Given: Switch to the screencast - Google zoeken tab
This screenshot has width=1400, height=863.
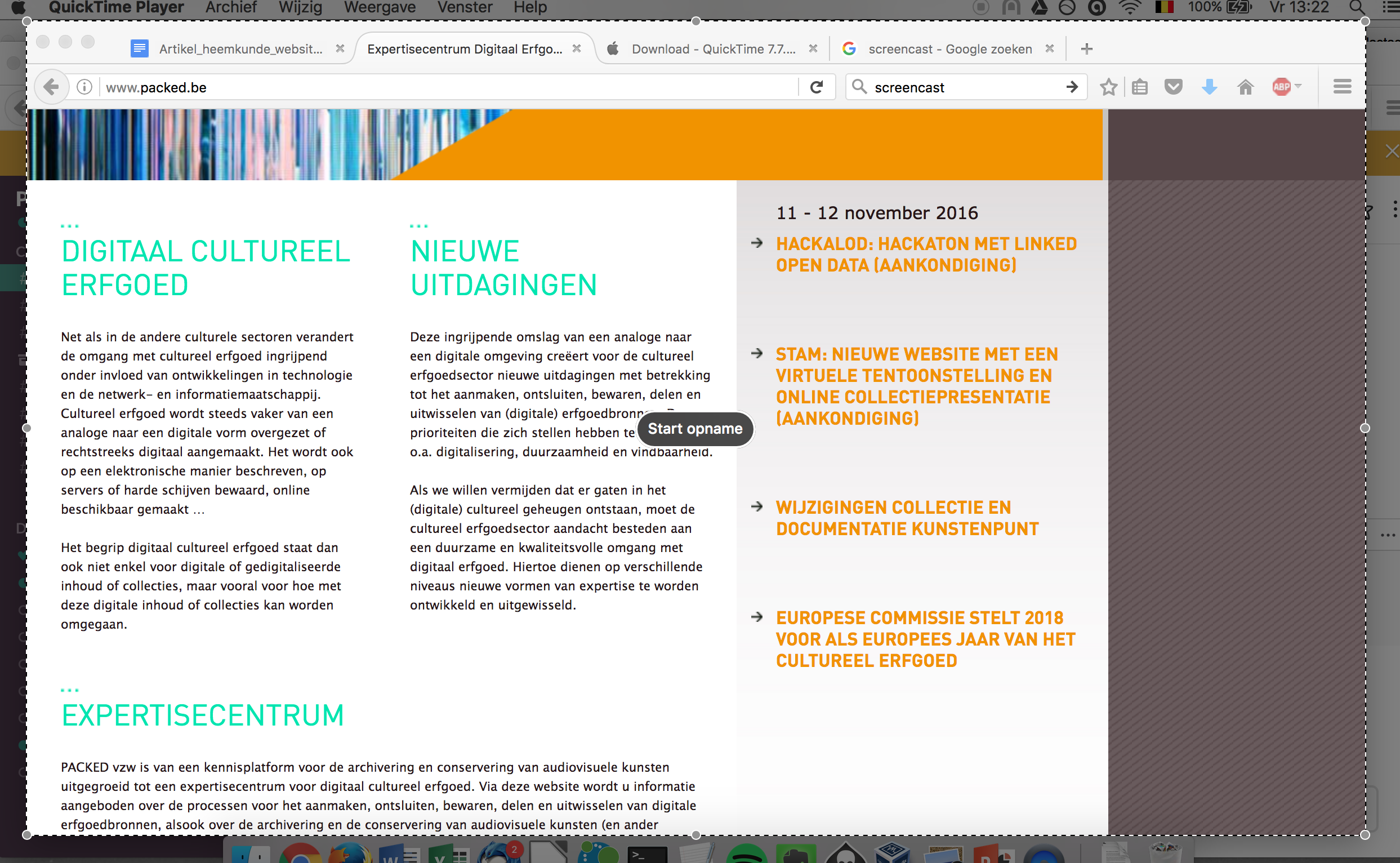Looking at the screenshot, I should point(948,49).
